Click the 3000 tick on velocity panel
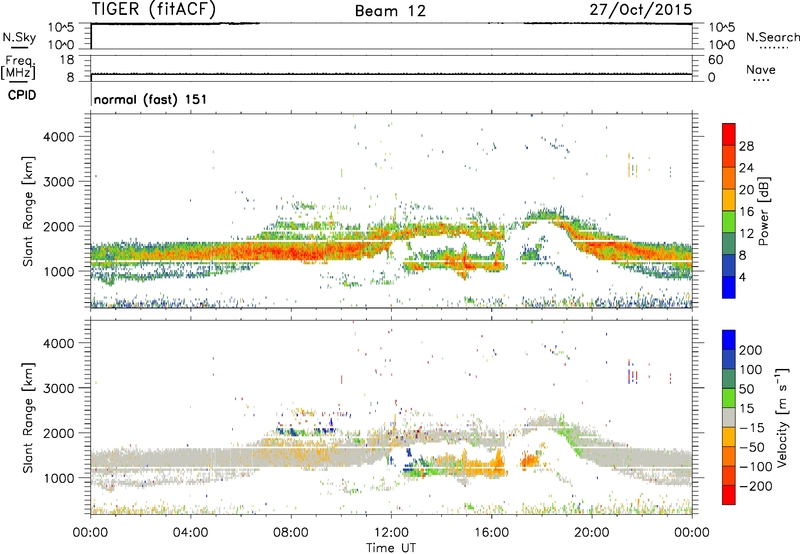This screenshot has height=554, width=800. pos(58,388)
